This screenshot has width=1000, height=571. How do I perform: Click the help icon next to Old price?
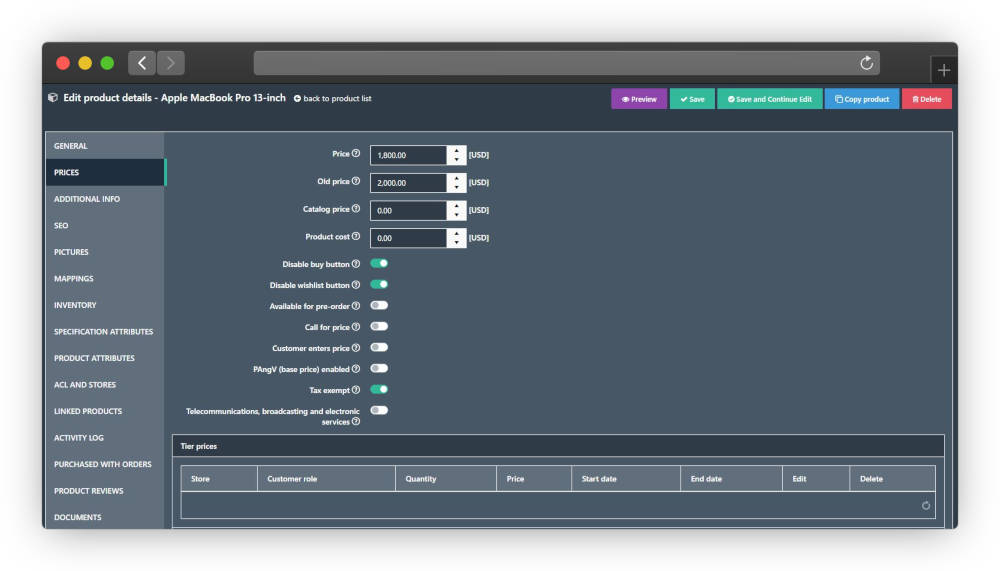pyautogui.click(x=356, y=181)
